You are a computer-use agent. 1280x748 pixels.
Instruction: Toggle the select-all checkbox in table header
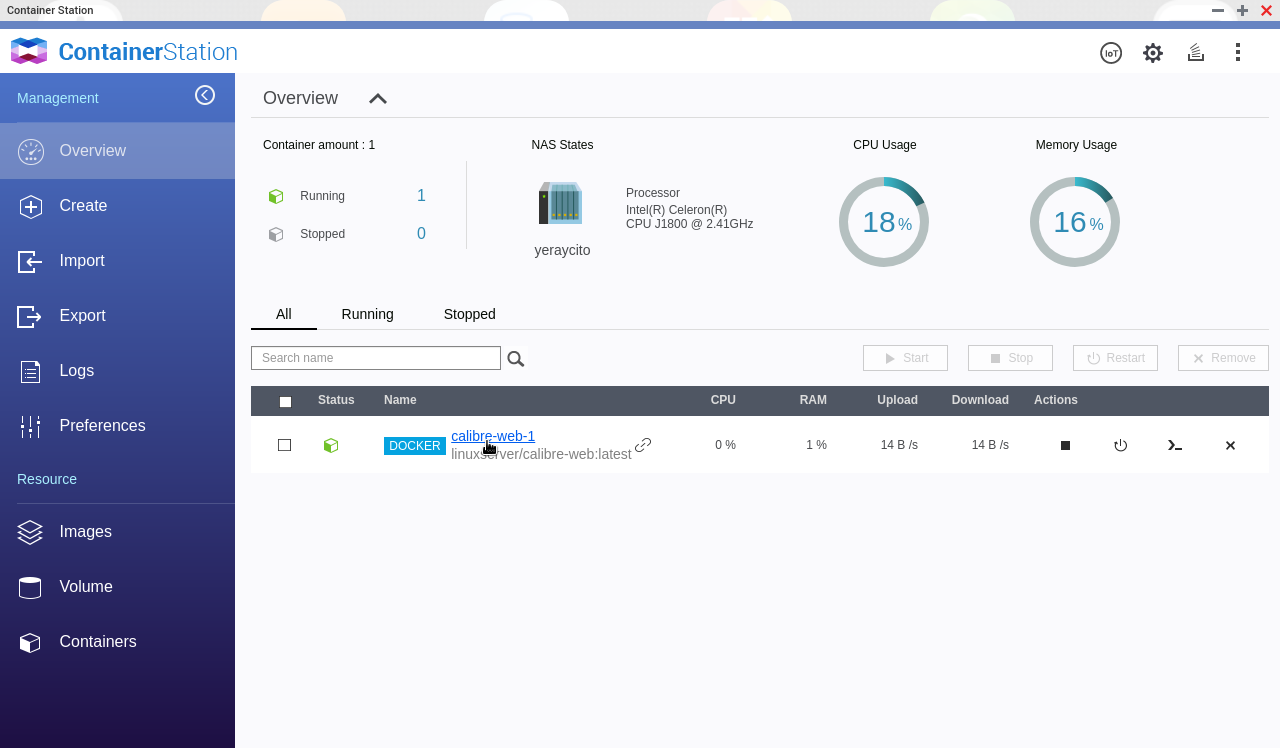pos(285,401)
